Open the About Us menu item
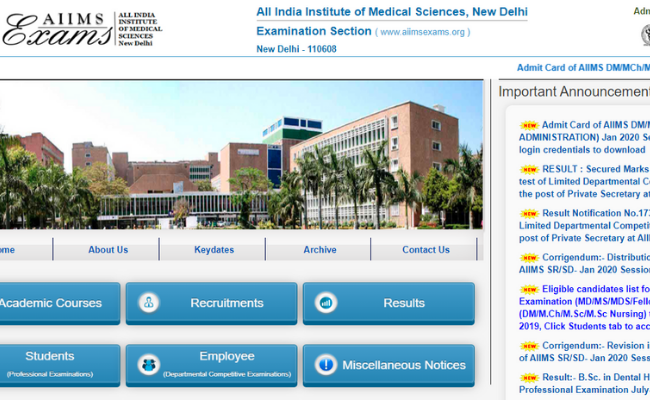The image size is (650, 400). 108,250
